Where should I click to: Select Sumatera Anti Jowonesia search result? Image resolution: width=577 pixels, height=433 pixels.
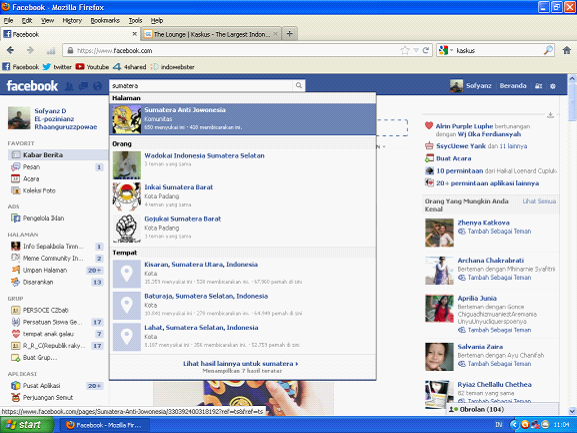pyautogui.click(x=243, y=118)
